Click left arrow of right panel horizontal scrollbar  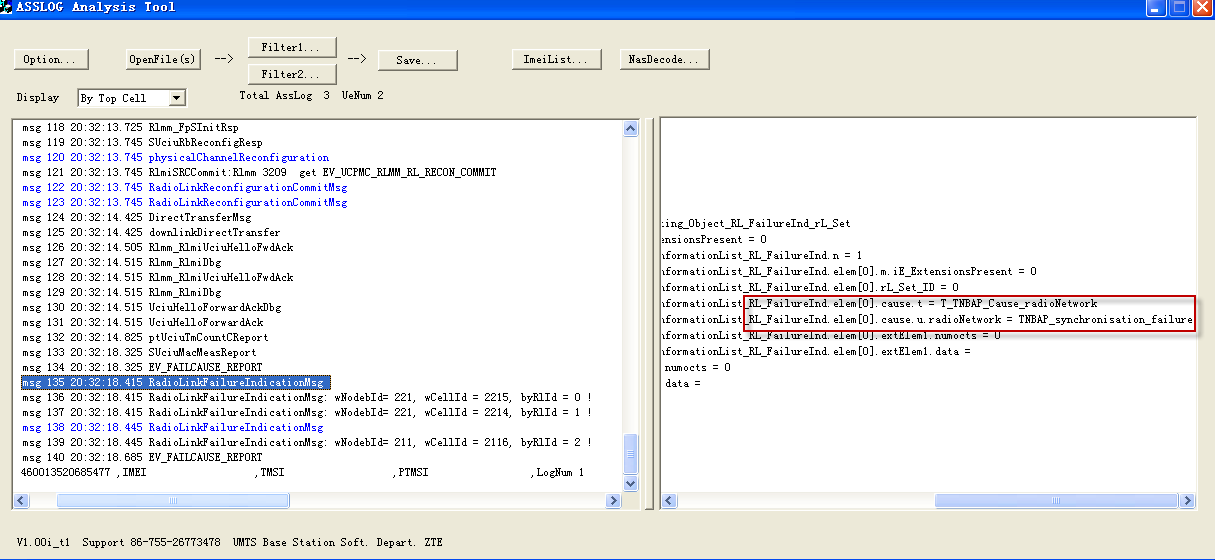pyautogui.click(x=669, y=501)
